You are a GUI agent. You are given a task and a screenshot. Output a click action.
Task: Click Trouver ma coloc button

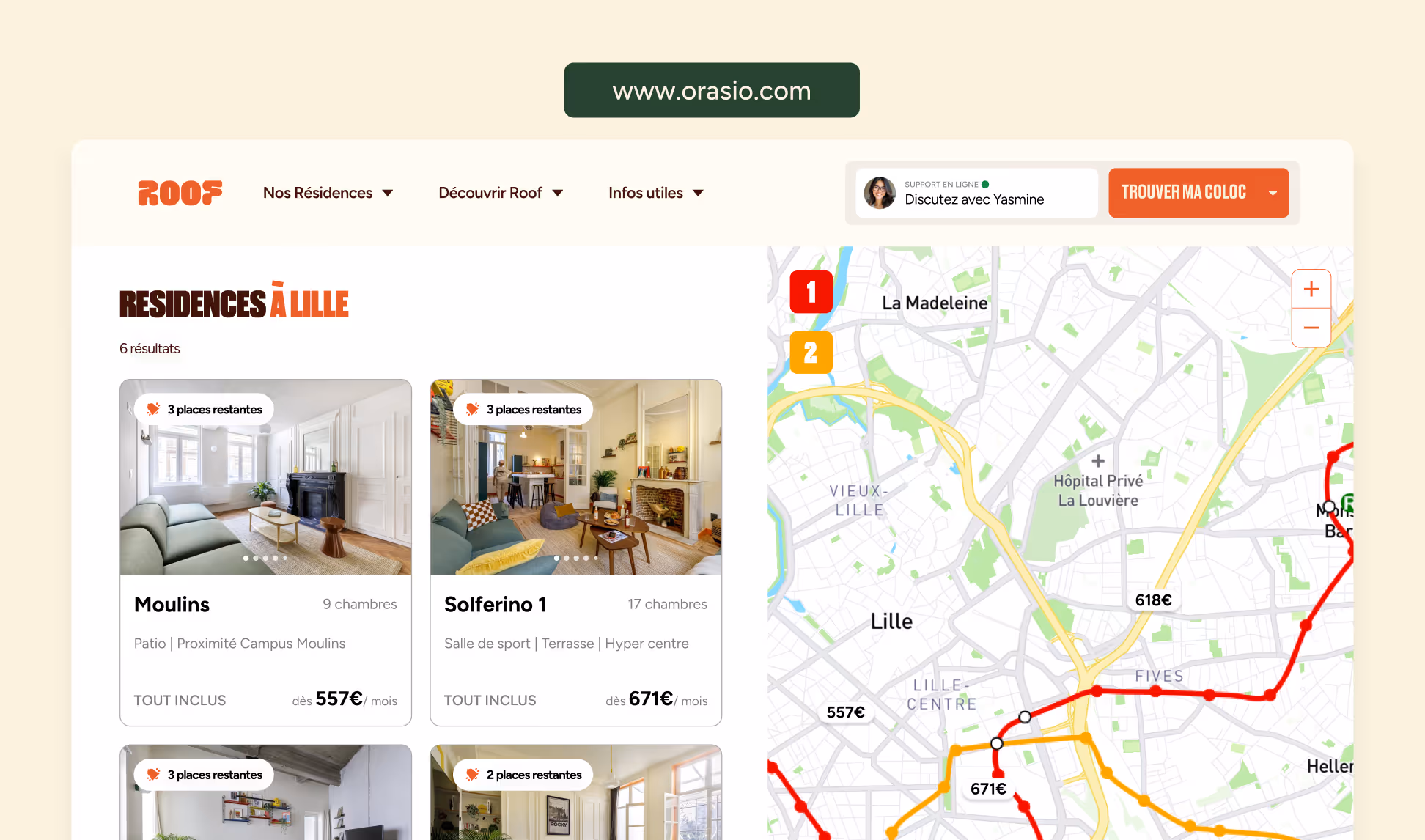pyautogui.click(x=1182, y=193)
